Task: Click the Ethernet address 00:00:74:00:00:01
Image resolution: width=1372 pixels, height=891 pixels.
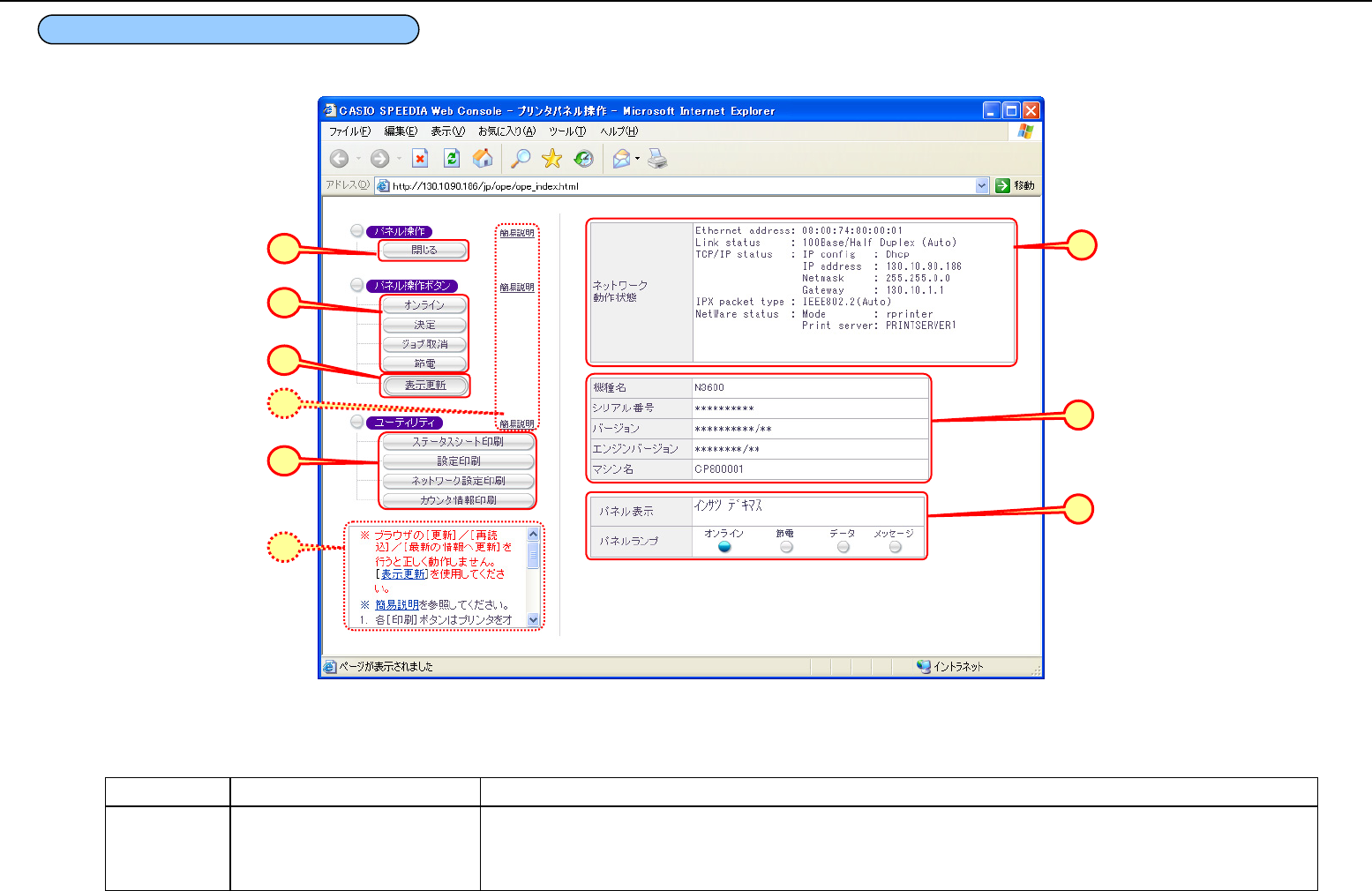Action: 852,230
